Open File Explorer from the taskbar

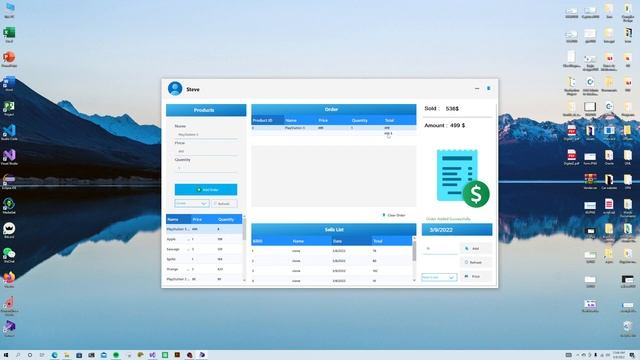(67, 355)
